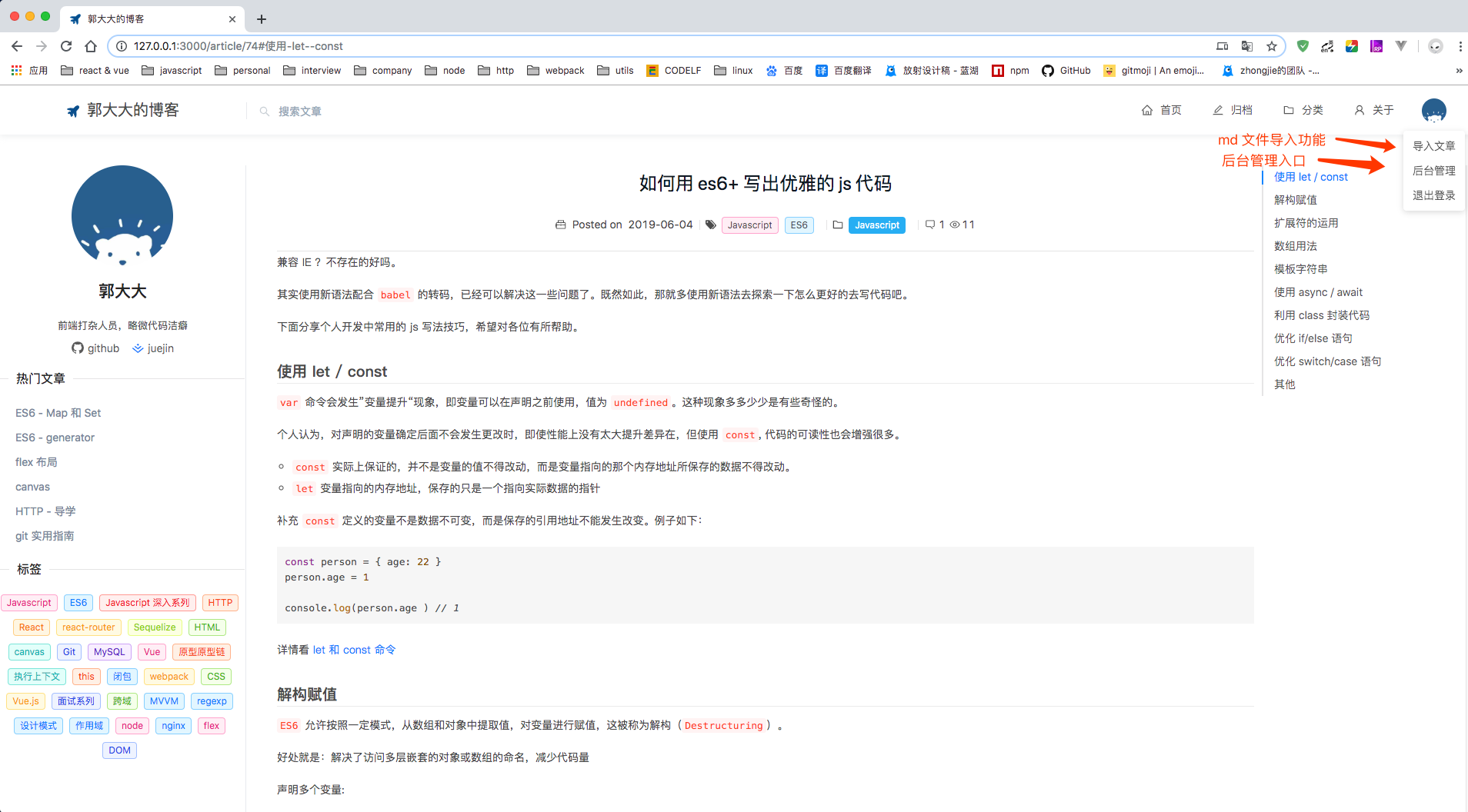Screen dimensions: 1468x812
Task: Go to the browser home icon
Action: coord(91,46)
